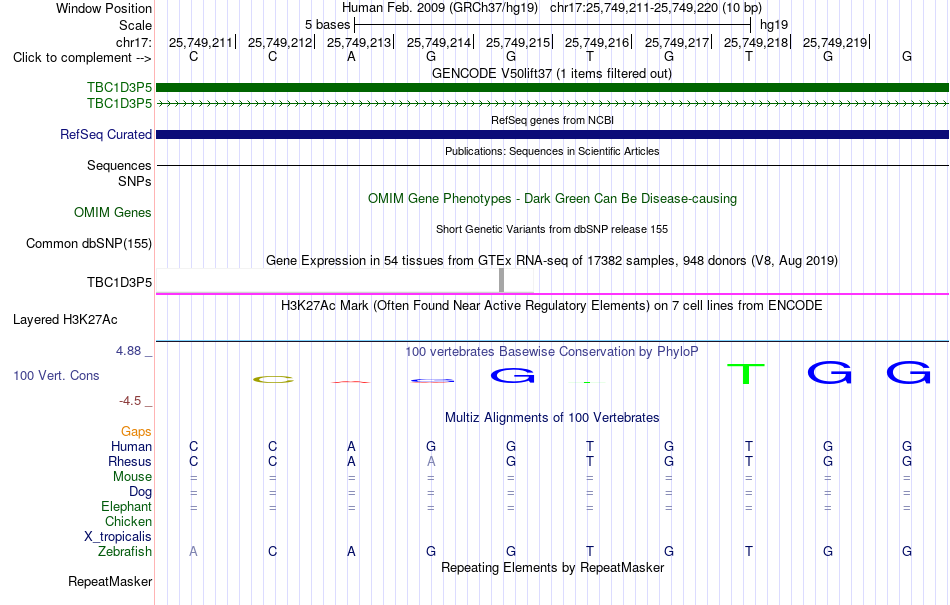Image resolution: width=950 pixels, height=605 pixels.
Task: Click the 4.88 PhyloP upper scale value
Action: pos(128,351)
